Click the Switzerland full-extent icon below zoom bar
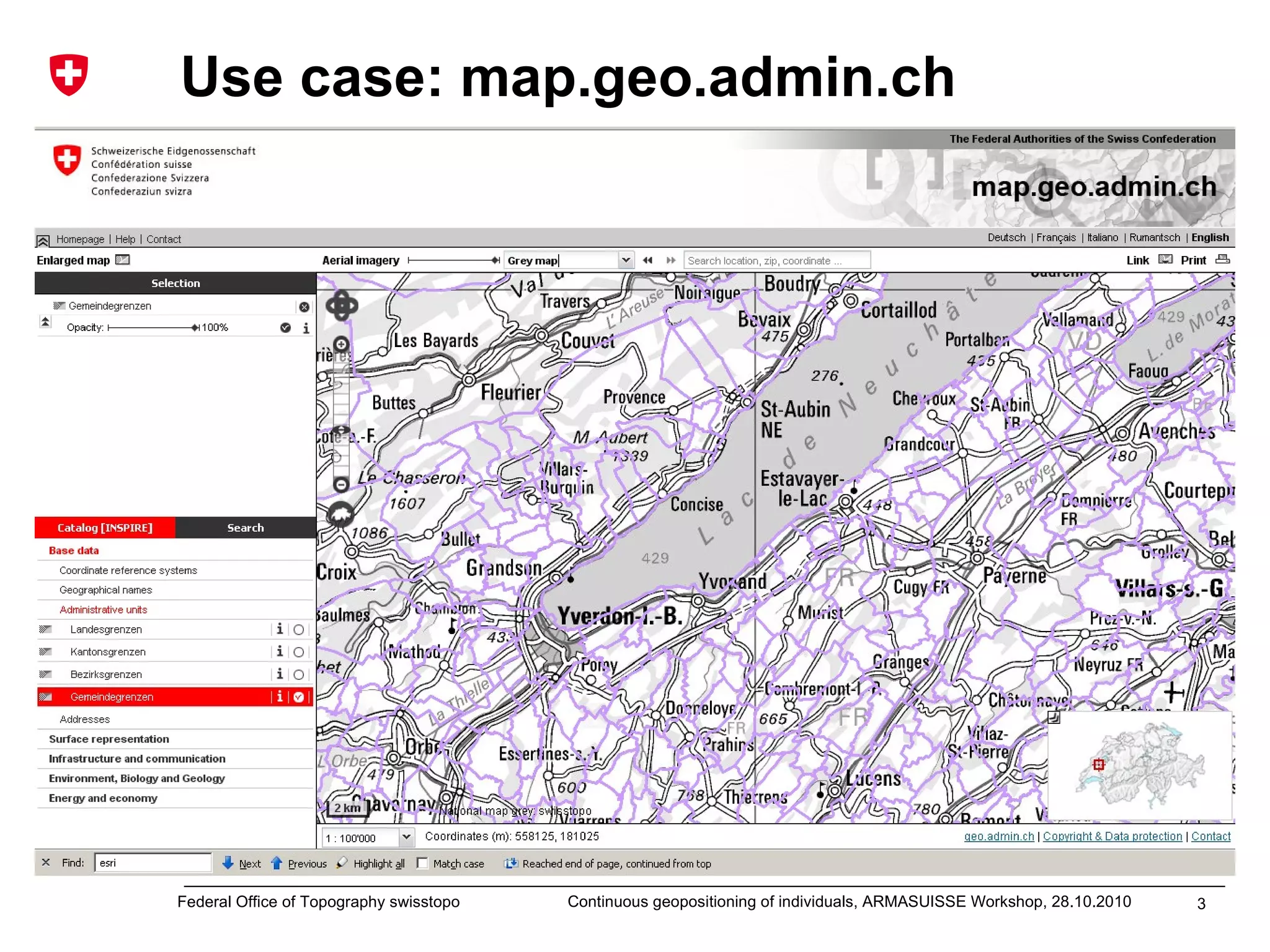The width and height of the screenshot is (1270, 952). click(340, 513)
